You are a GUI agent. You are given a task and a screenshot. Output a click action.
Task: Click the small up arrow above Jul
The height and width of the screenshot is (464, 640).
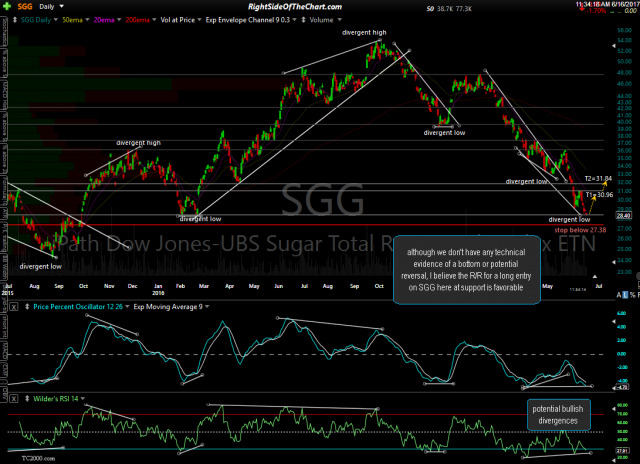point(595,277)
